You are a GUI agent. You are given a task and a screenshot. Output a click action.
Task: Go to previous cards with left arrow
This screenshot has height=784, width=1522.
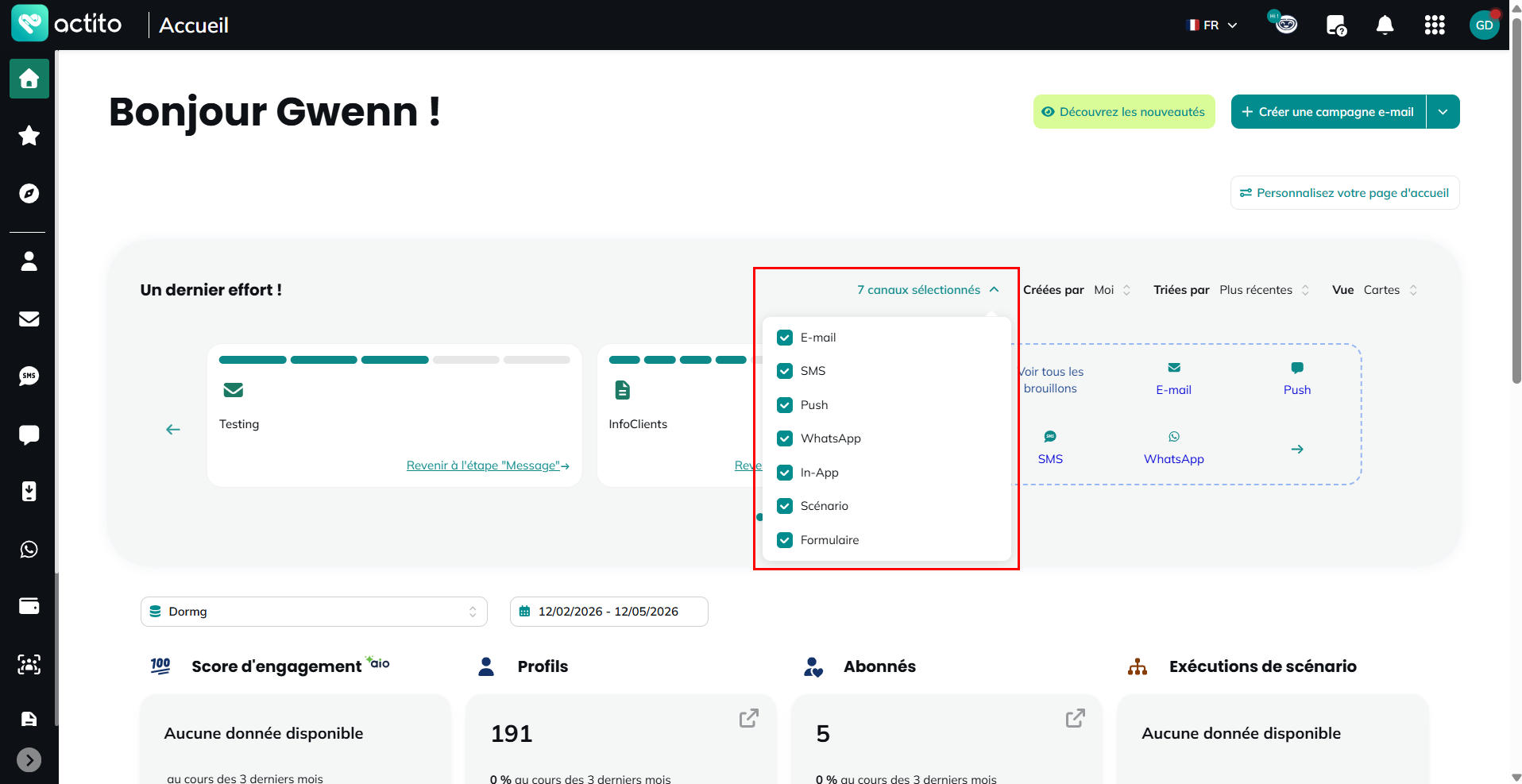(x=173, y=430)
